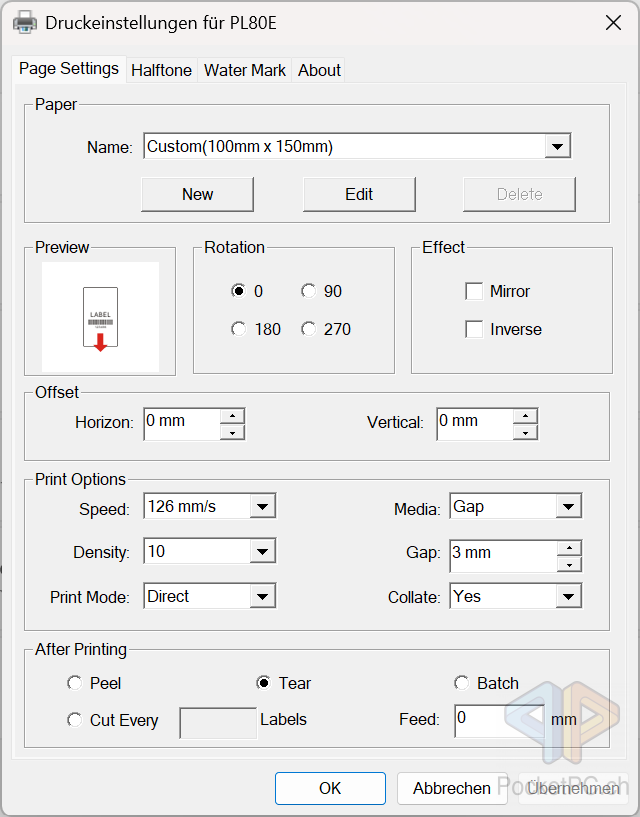Increase Gap value using up arrow
This screenshot has height=817, width=640.
pos(569,547)
